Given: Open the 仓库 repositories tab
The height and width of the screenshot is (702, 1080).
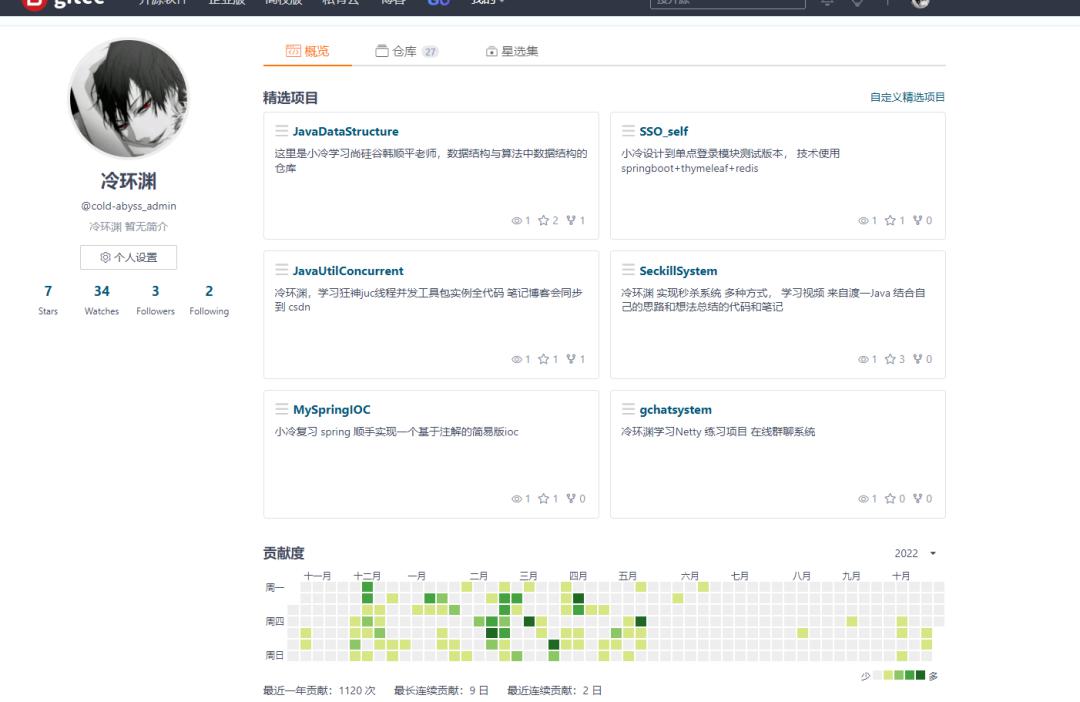Looking at the screenshot, I should (407, 51).
